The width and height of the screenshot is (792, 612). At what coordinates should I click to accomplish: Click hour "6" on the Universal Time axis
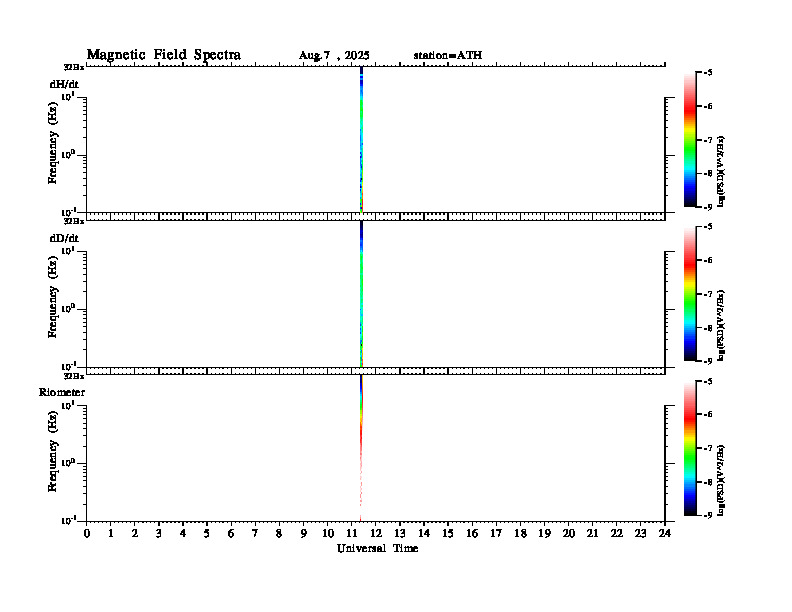231,533
